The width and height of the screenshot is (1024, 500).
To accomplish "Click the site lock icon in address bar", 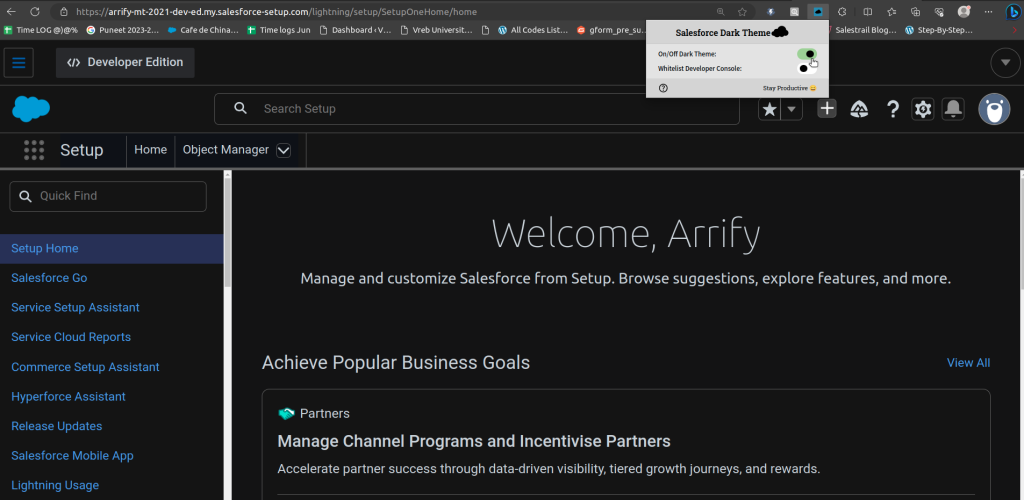I will click(63, 12).
